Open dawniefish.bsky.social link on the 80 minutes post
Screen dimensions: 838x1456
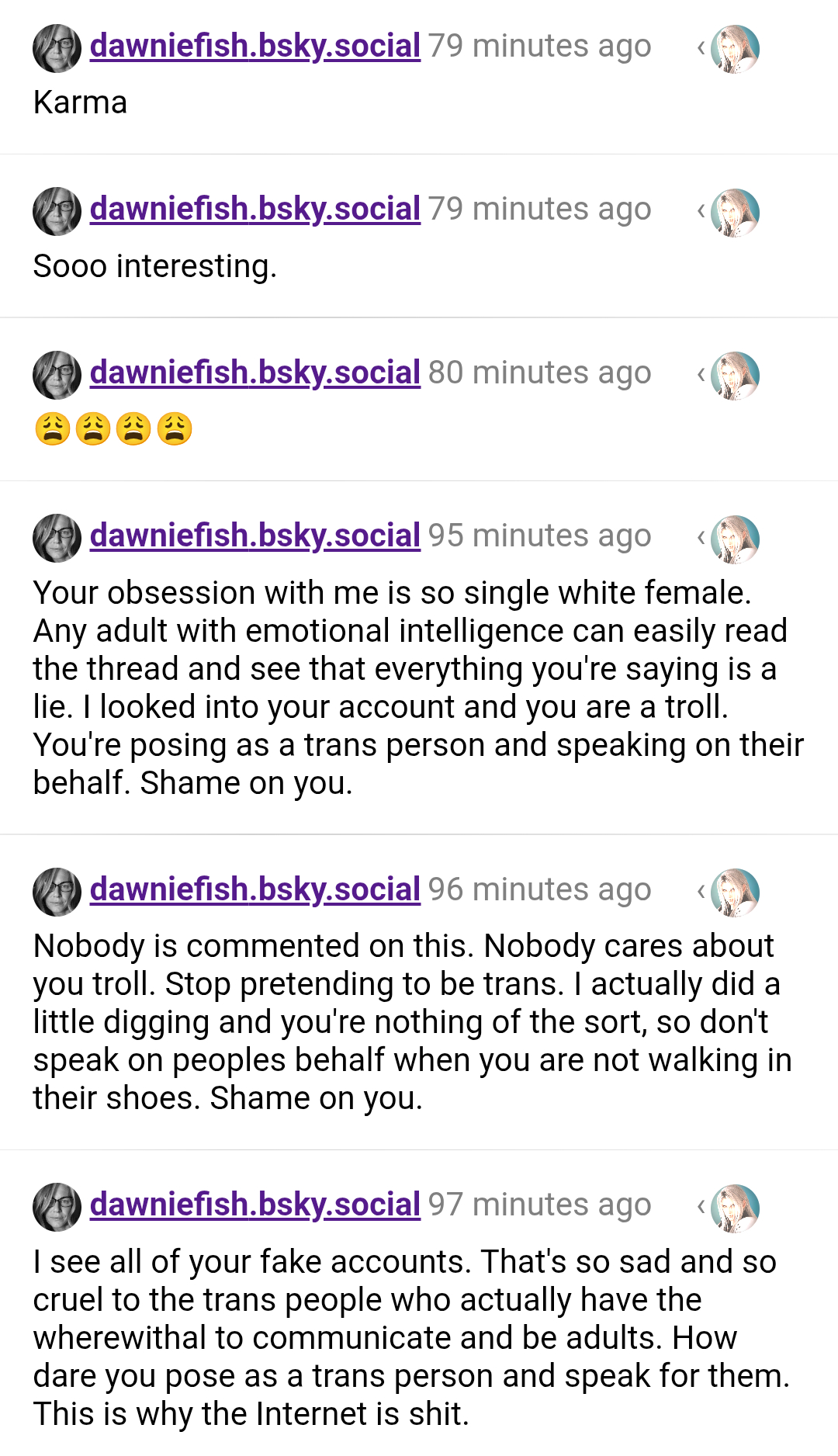click(x=255, y=373)
